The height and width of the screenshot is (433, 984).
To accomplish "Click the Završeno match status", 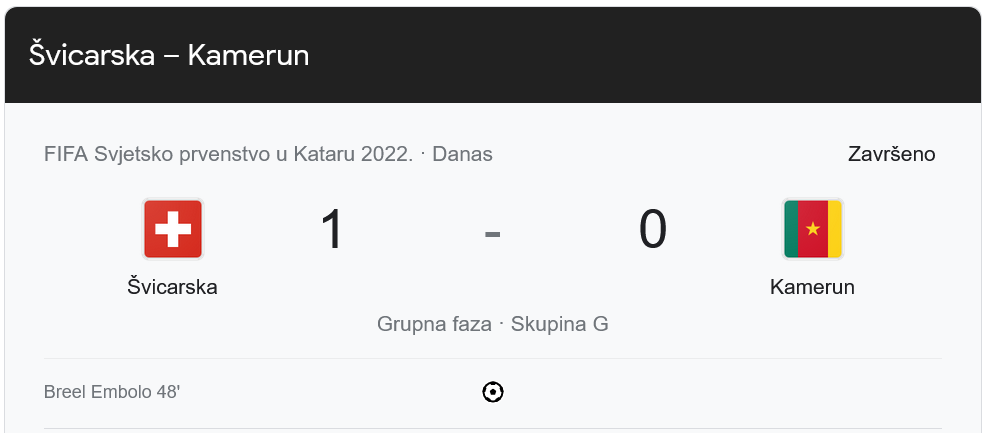I will click(x=891, y=154).
